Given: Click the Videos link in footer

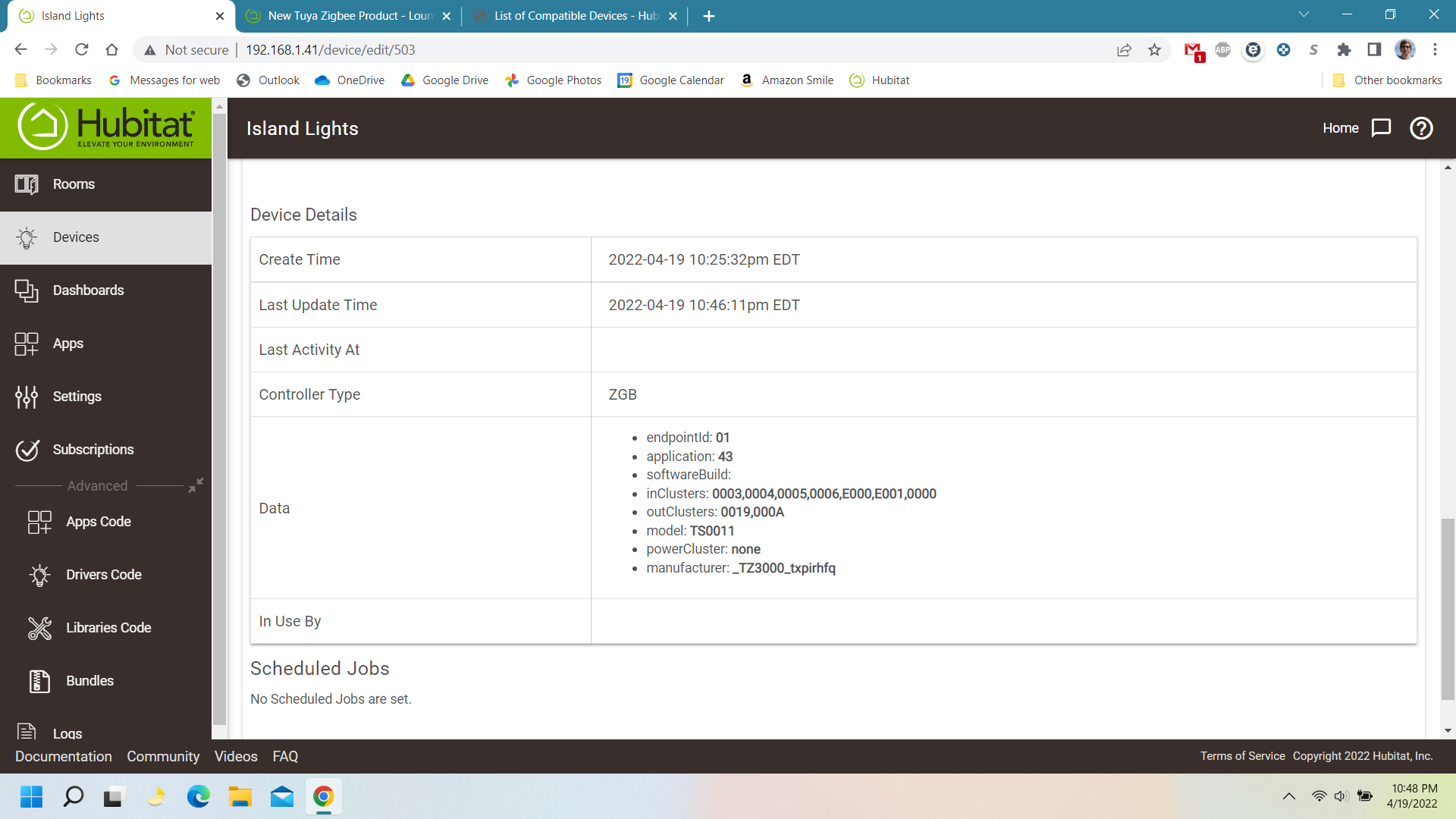Looking at the screenshot, I should tap(236, 756).
